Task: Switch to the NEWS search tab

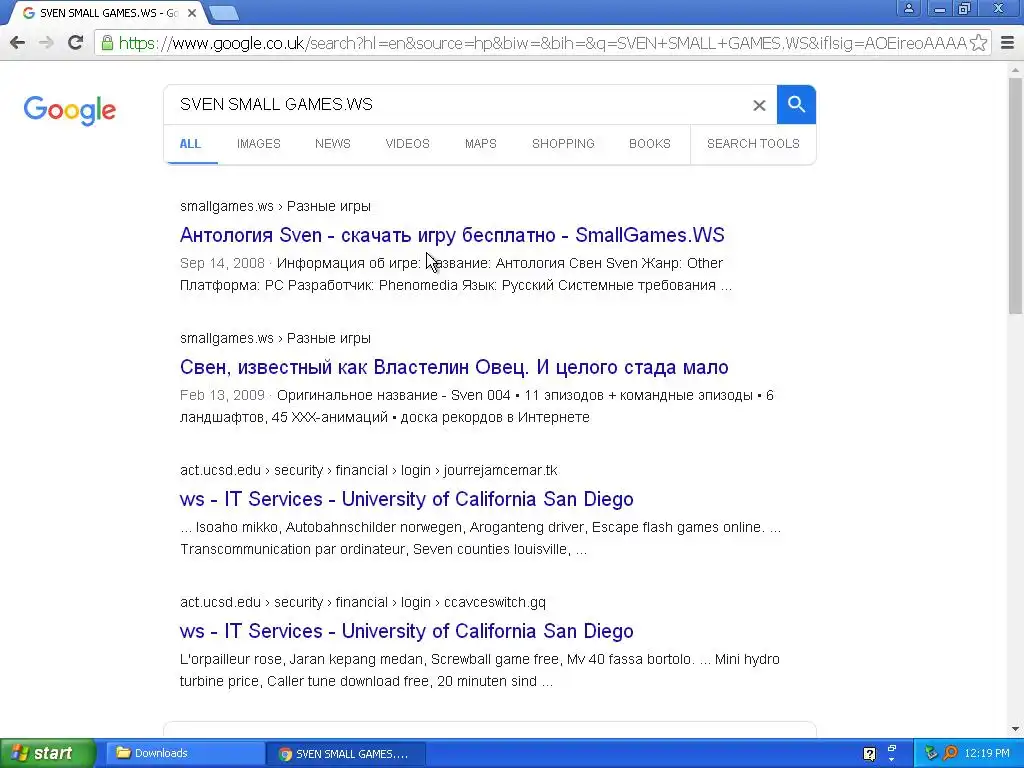Action: pyautogui.click(x=332, y=144)
